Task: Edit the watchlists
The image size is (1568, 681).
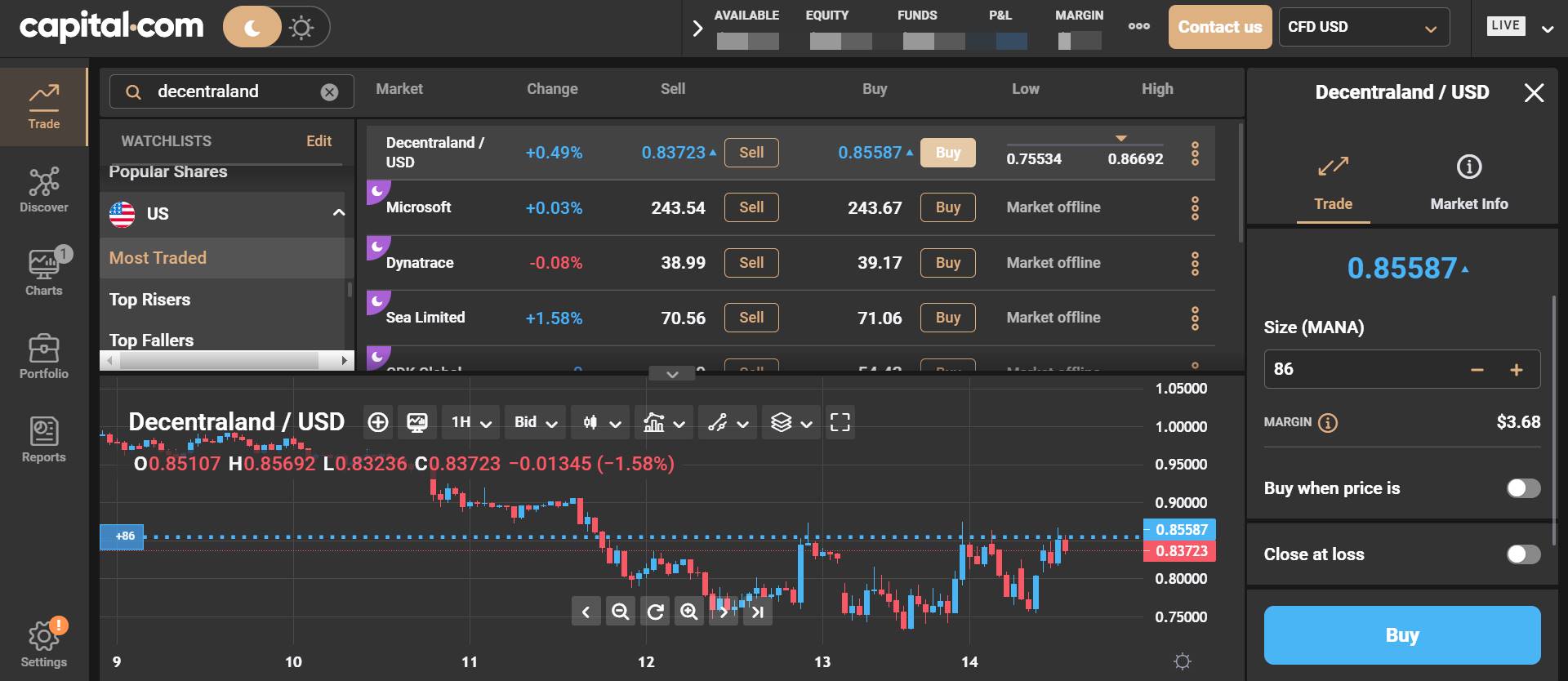Action: click(x=318, y=141)
